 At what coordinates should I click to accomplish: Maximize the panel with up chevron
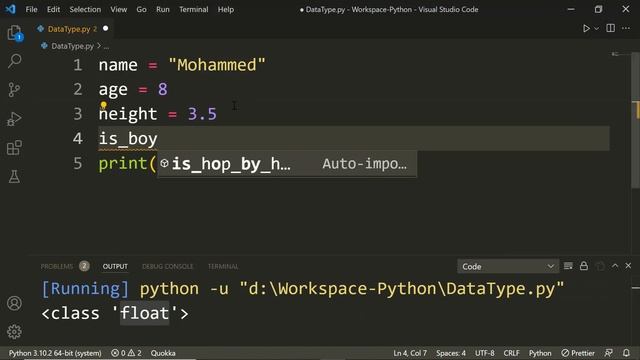point(615,266)
